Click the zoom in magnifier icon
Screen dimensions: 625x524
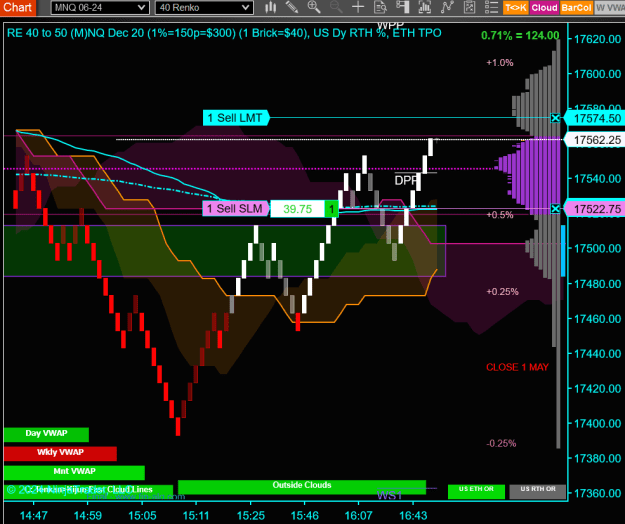314,7
